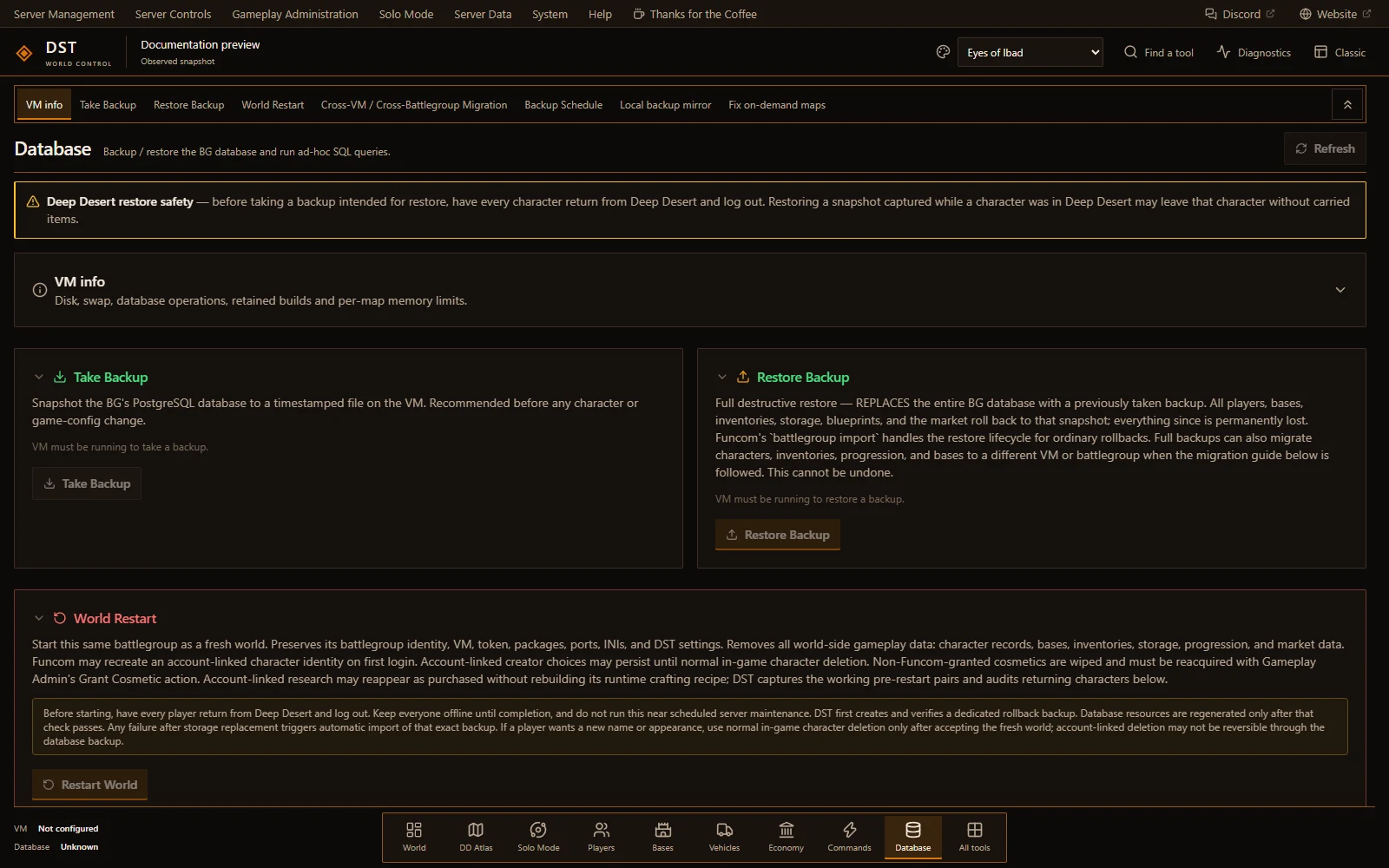Click the theme palette icon

(x=943, y=52)
